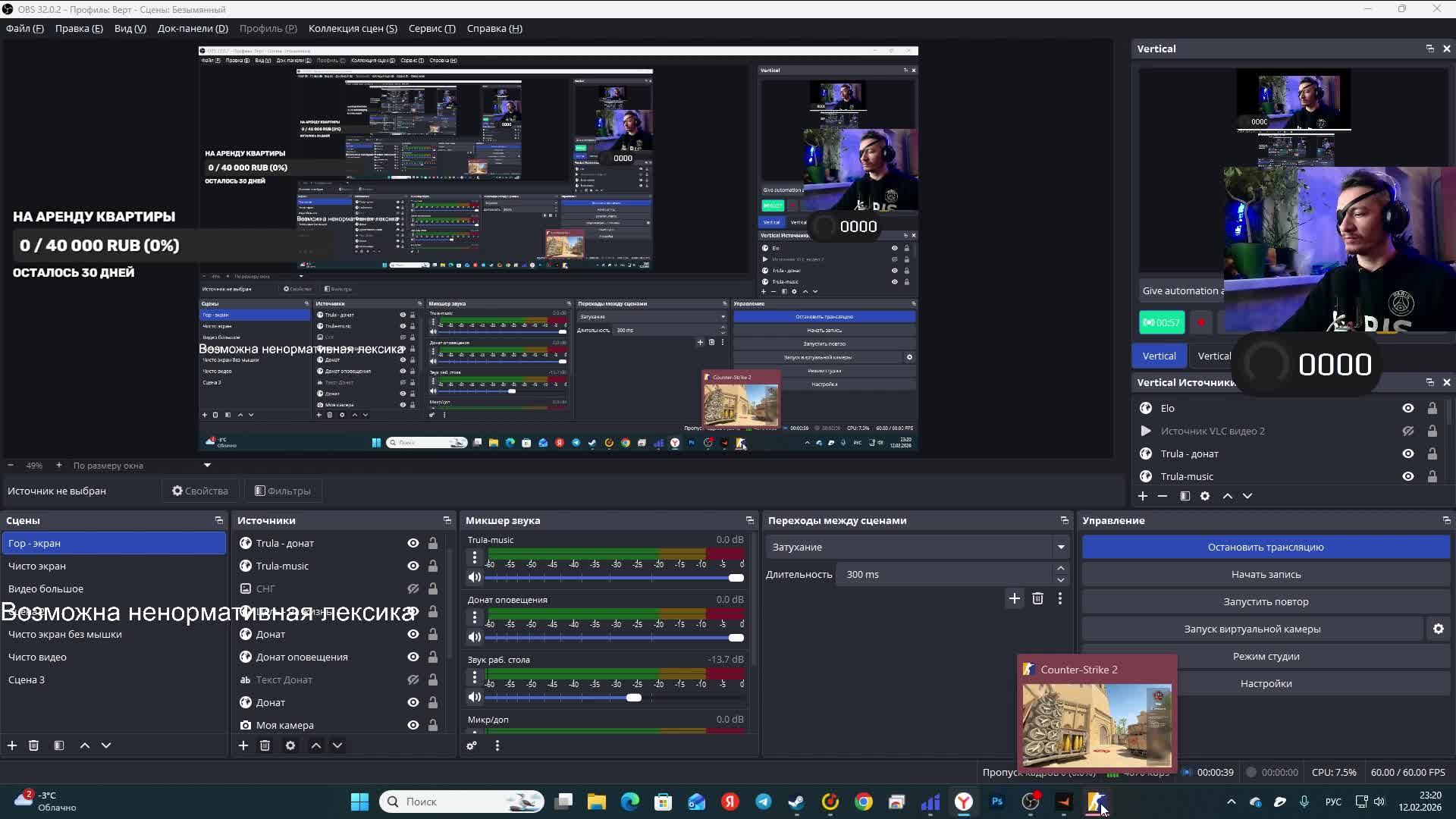
Task: Mute the Trula-music audio channel
Action: 475,577
